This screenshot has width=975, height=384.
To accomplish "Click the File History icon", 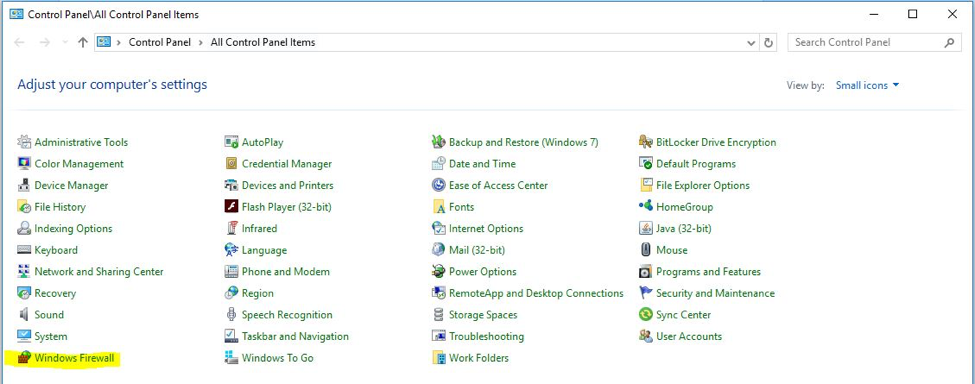I will pos(24,207).
